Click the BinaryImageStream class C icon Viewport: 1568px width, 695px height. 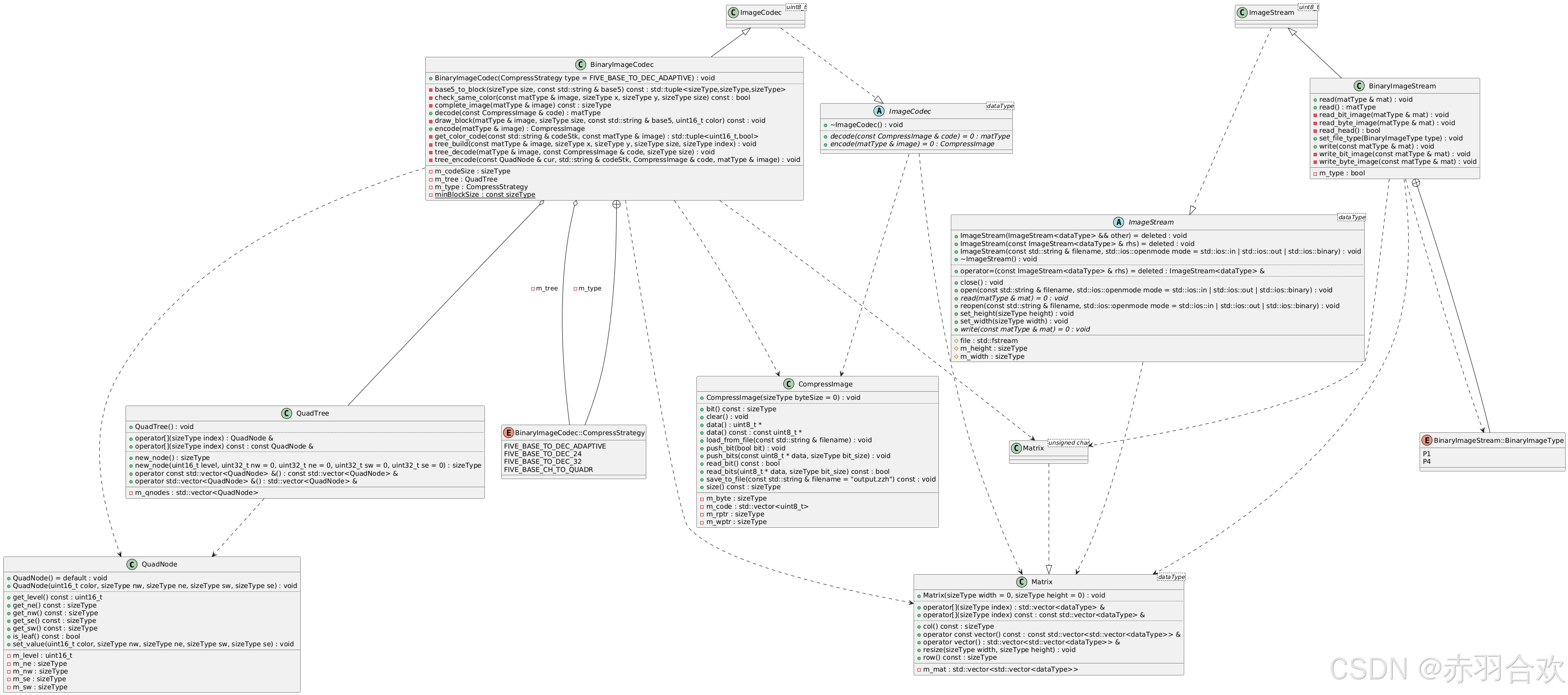[1359, 86]
